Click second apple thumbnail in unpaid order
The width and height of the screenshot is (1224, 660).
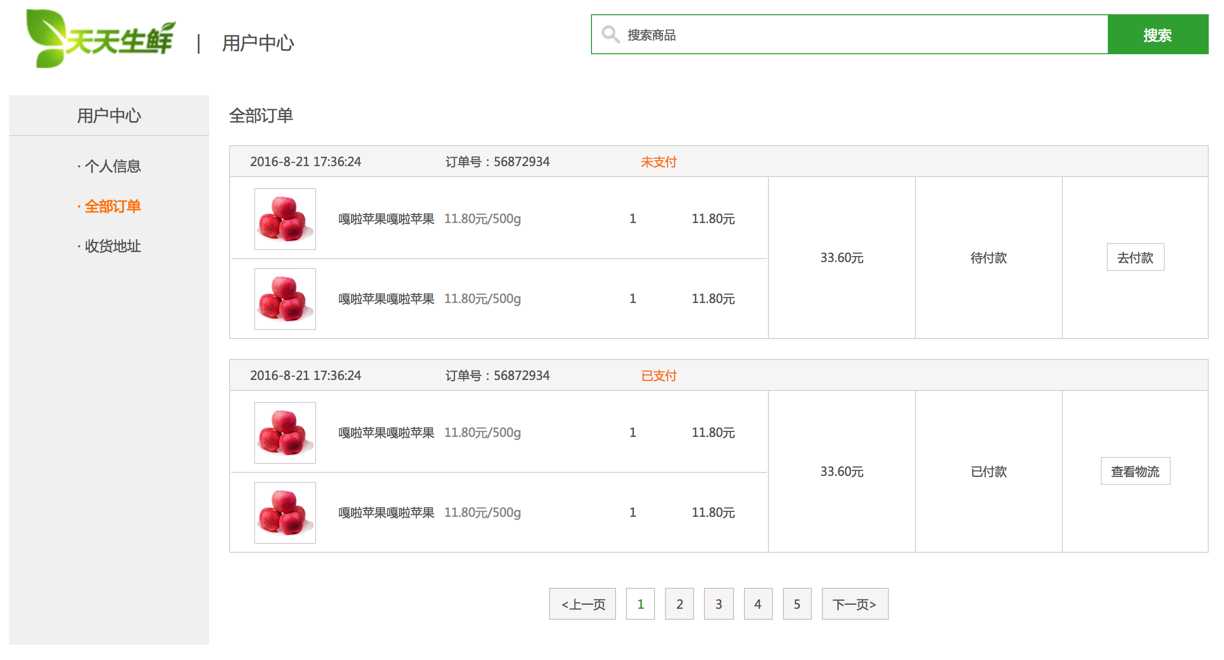click(x=285, y=299)
